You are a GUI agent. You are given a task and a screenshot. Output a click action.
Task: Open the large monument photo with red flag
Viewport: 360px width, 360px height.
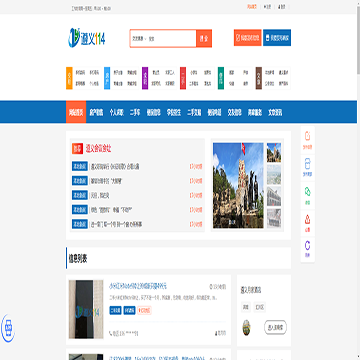pyautogui.click(x=238, y=185)
